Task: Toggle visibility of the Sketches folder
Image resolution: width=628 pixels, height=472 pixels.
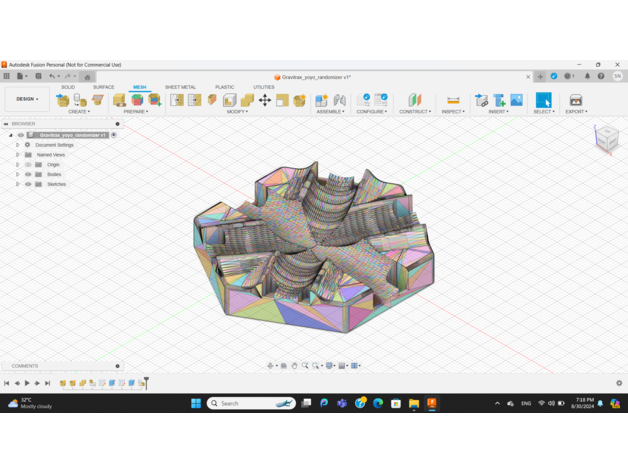Action: (28, 184)
